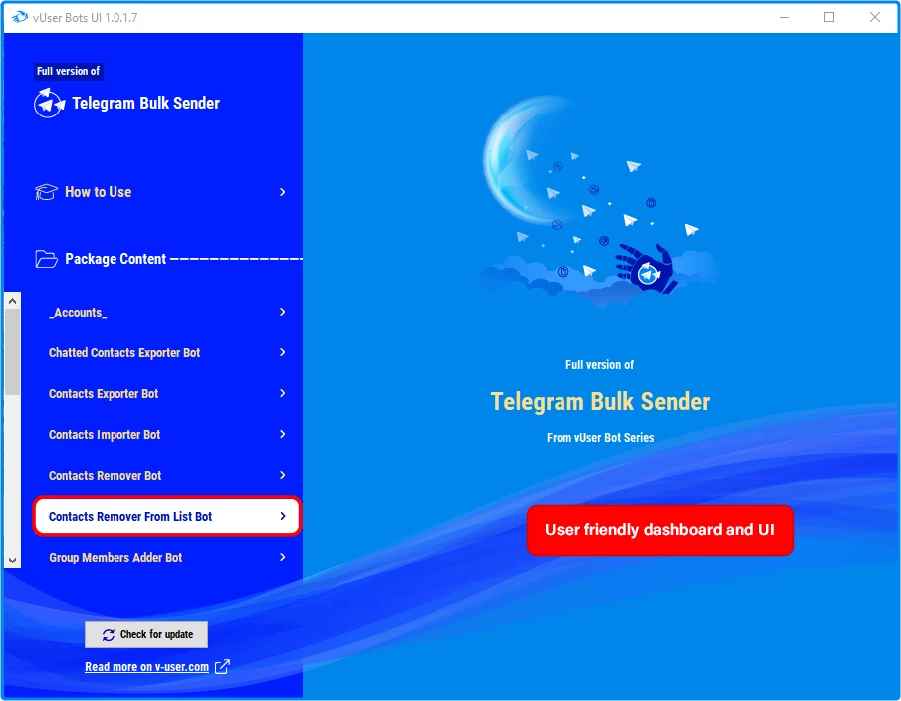
Task: Minimize the vUser Bots UI window
Action: (x=784, y=17)
